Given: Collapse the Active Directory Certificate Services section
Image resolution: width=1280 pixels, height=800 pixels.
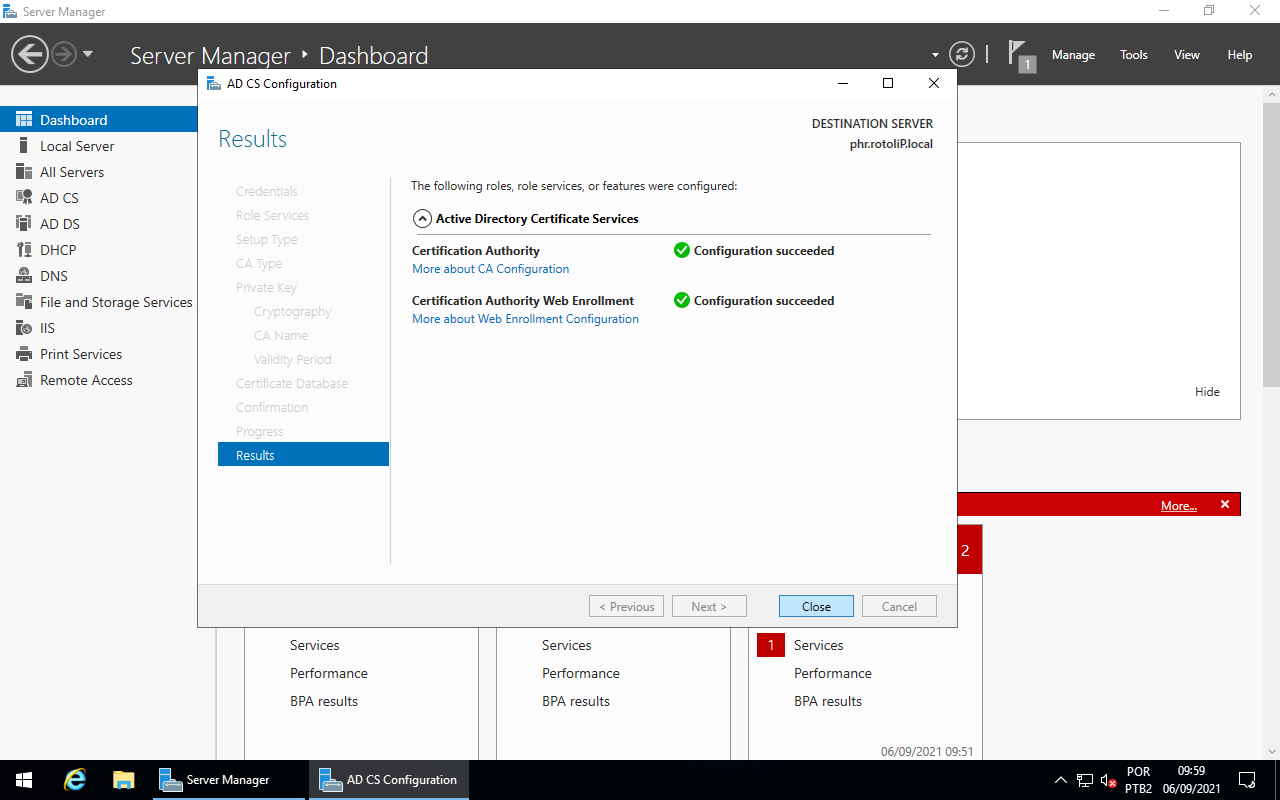Looking at the screenshot, I should click(x=423, y=219).
